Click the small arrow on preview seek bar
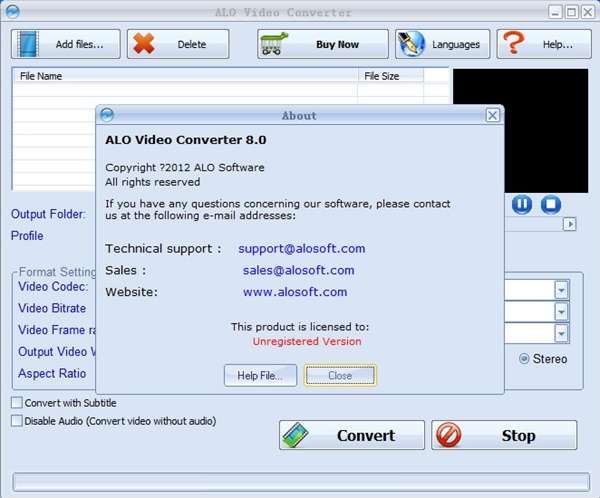Viewport: 600px width, 498px height. tap(569, 224)
